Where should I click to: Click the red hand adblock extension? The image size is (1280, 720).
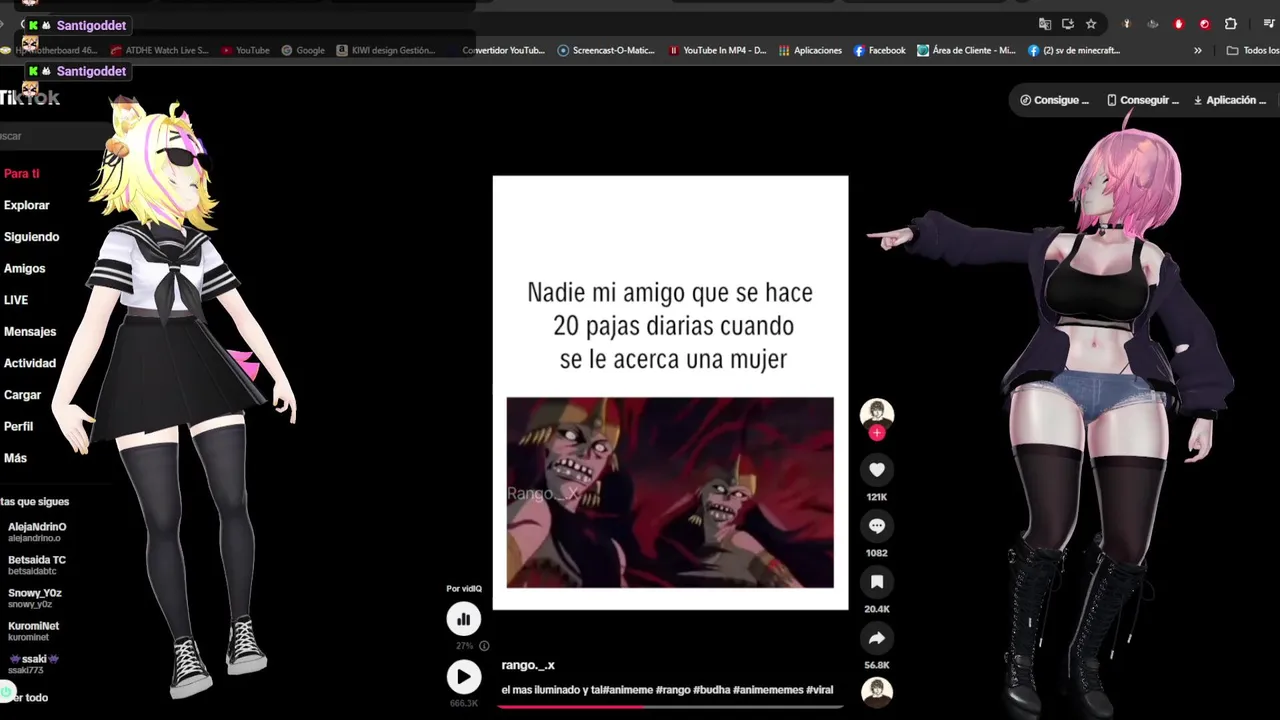(1179, 24)
